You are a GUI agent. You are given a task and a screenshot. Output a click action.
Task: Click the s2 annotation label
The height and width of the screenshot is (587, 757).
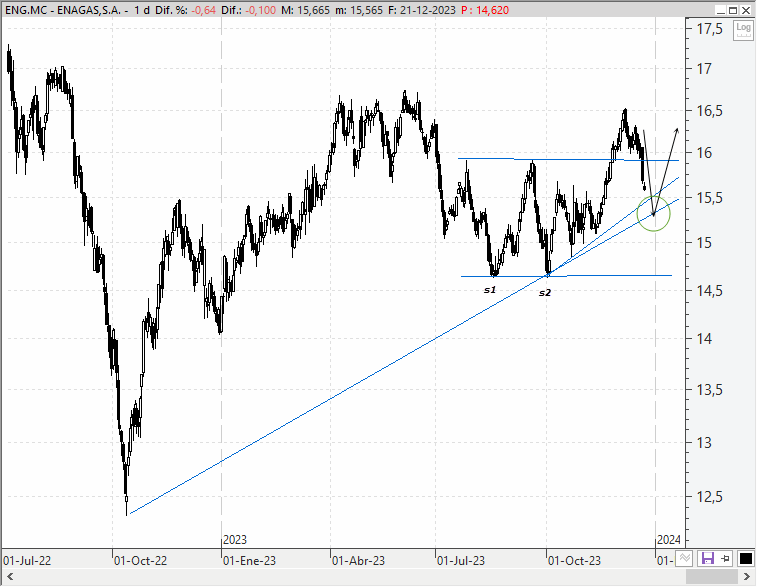545,293
